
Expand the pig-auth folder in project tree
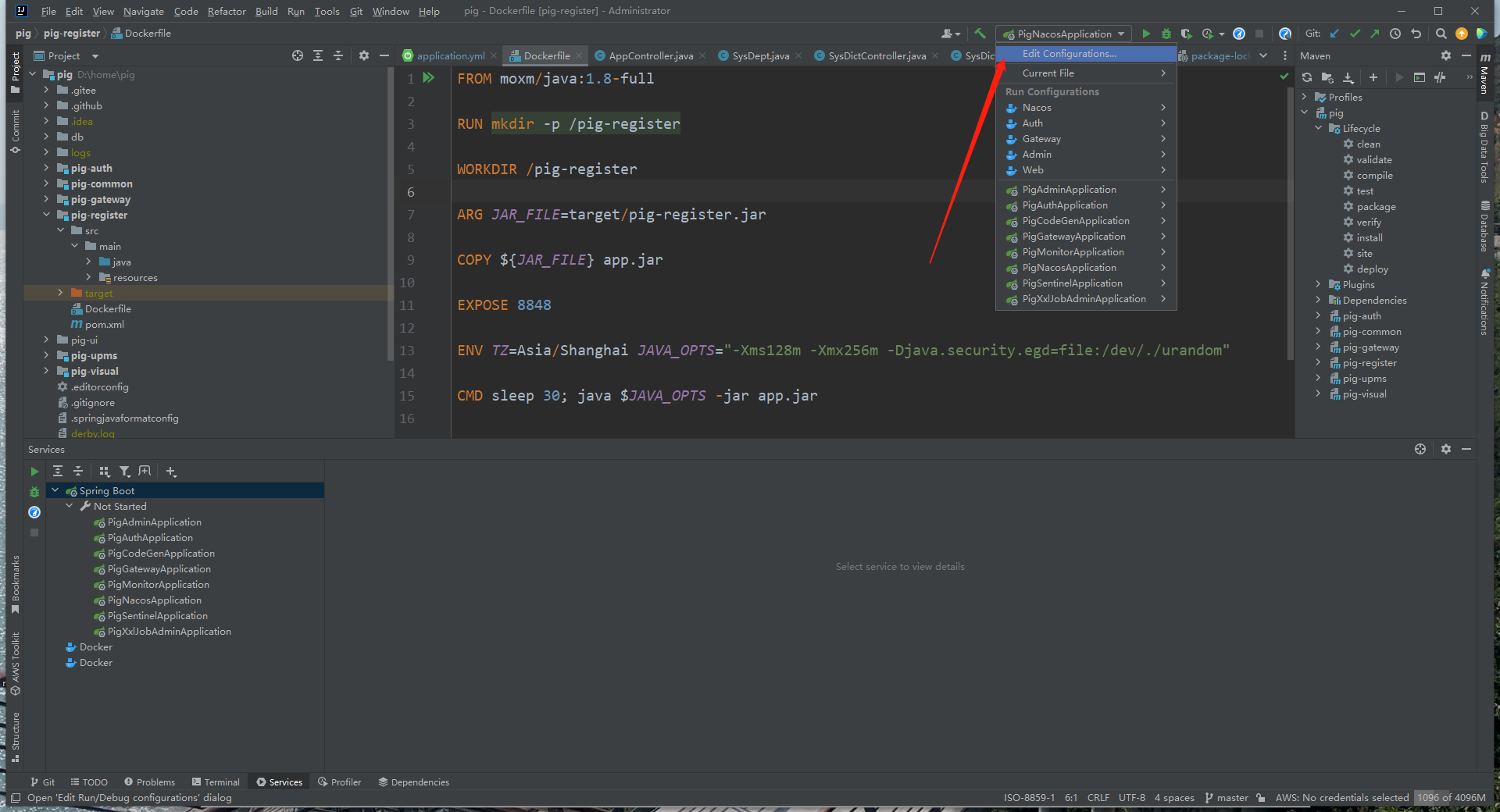pyautogui.click(x=46, y=168)
